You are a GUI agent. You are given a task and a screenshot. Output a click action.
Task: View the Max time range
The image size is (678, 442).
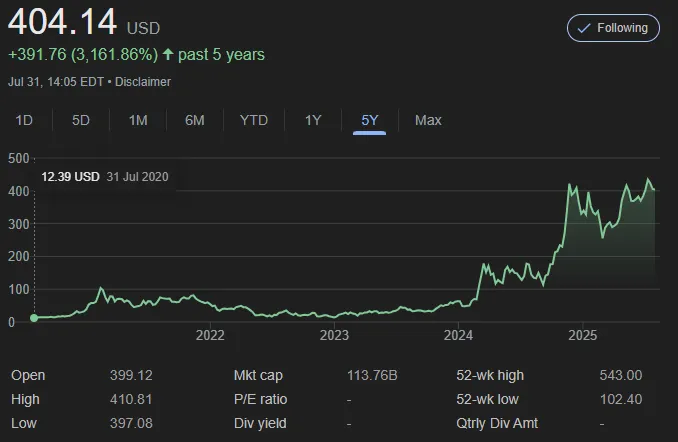click(x=428, y=120)
